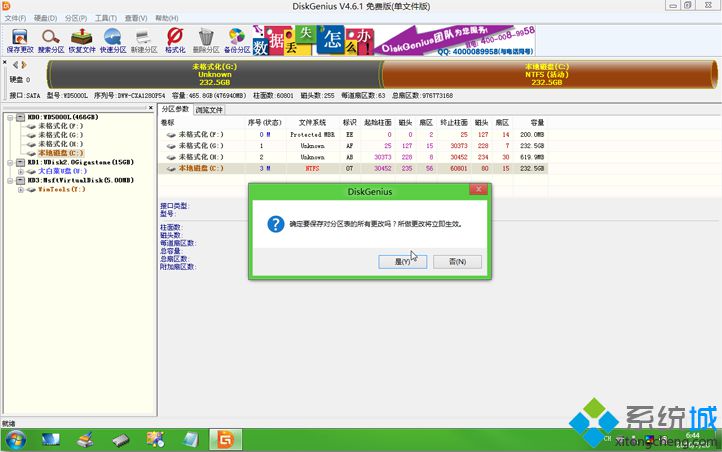Click the 卷标 column header
The width and height of the screenshot is (722, 452).
(168, 122)
